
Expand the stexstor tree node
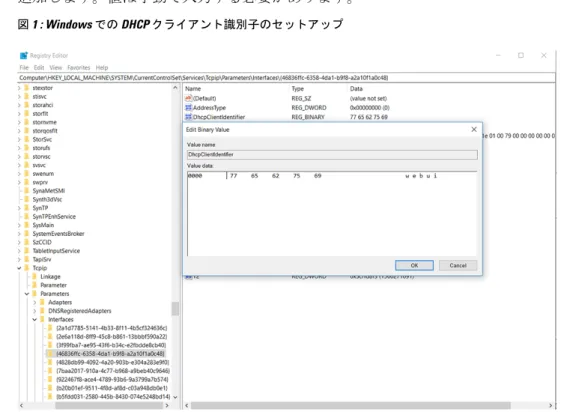20,88
